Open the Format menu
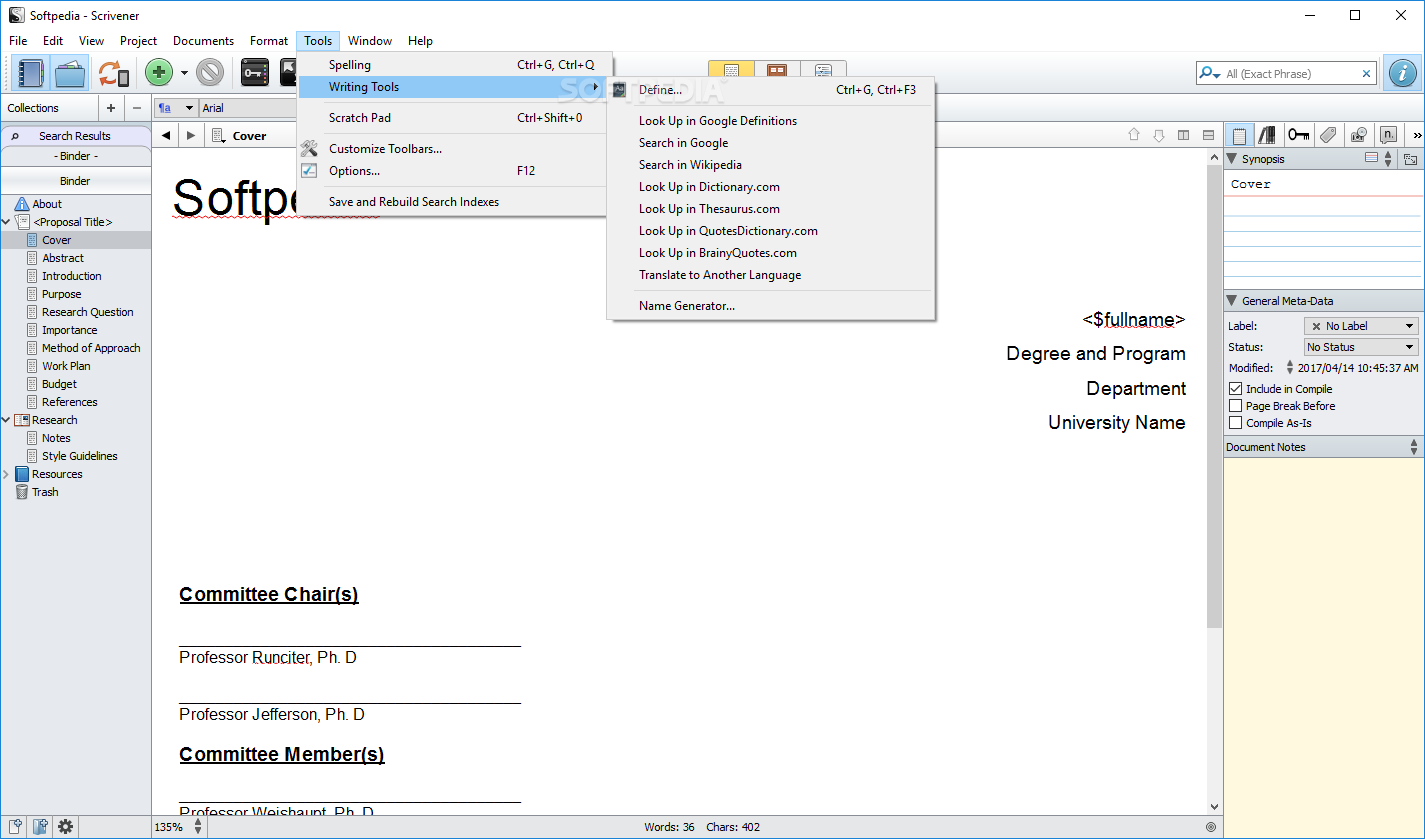 tap(269, 41)
